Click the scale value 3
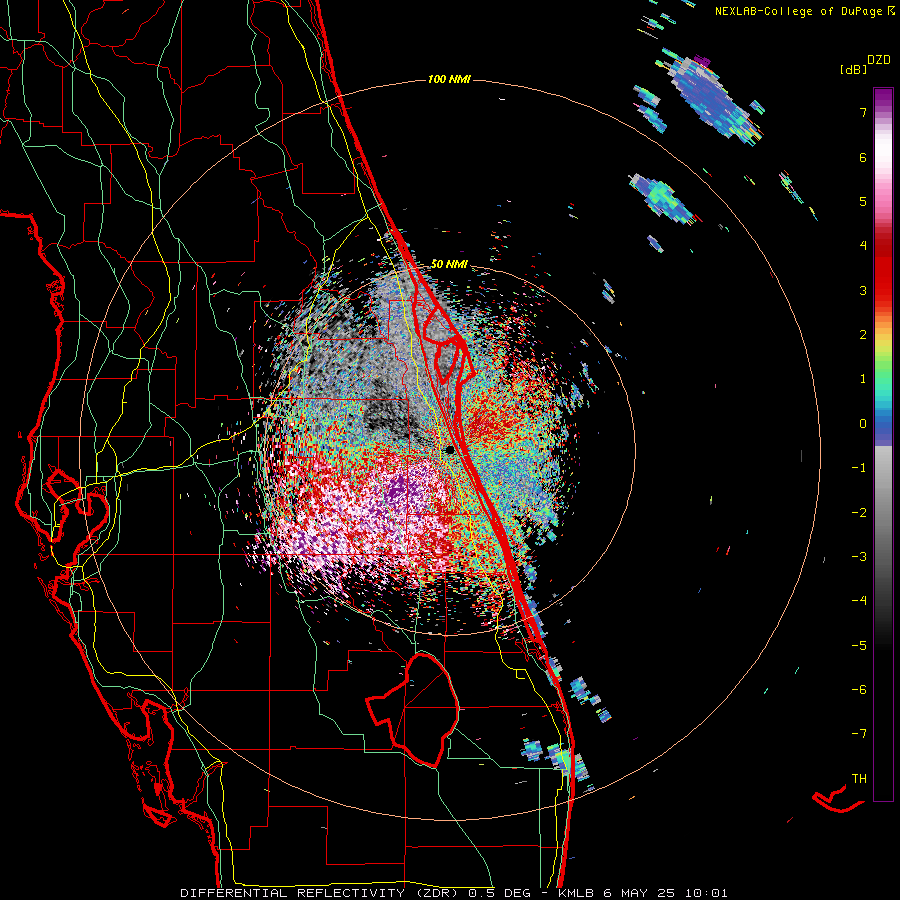 (863, 290)
